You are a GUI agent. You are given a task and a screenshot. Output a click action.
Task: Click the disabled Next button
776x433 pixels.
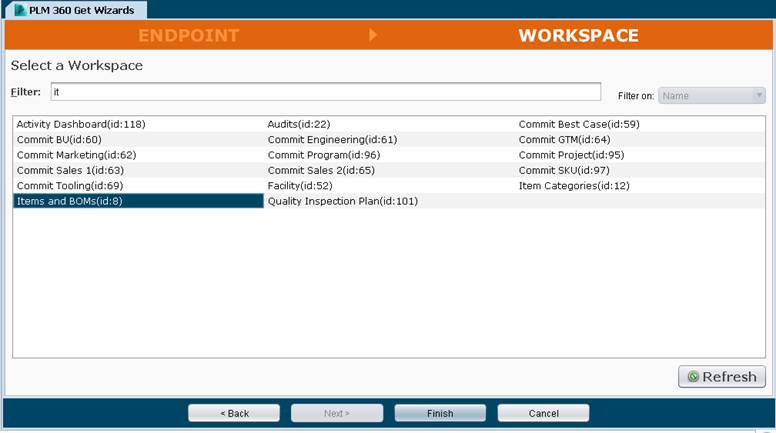pyautogui.click(x=337, y=413)
